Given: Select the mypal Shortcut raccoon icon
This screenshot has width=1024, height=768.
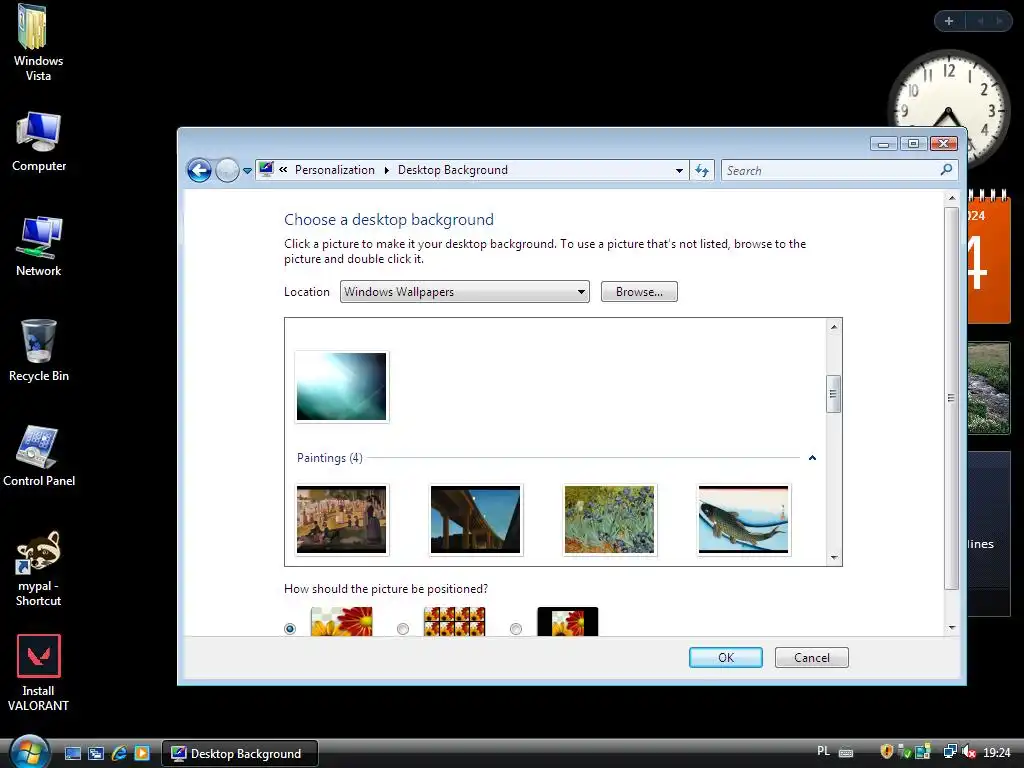Looking at the screenshot, I should pyautogui.click(x=39, y=568).
